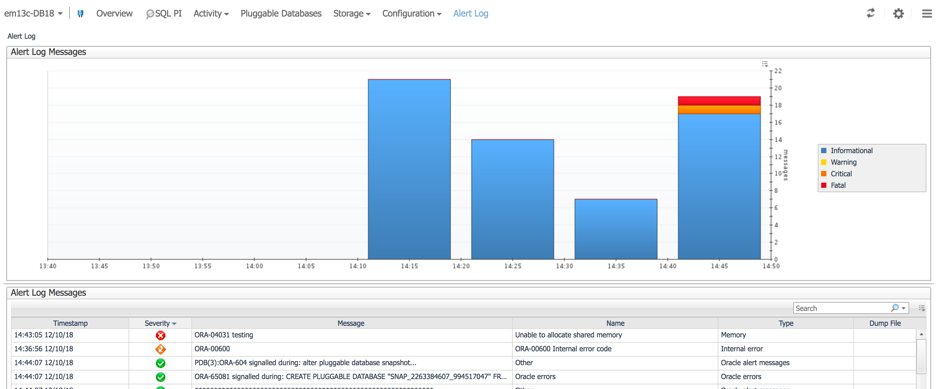This screenshot has width=939, height=389.
Task: Click fatal severity icon for ORA-04031
Action: (160, 336)
